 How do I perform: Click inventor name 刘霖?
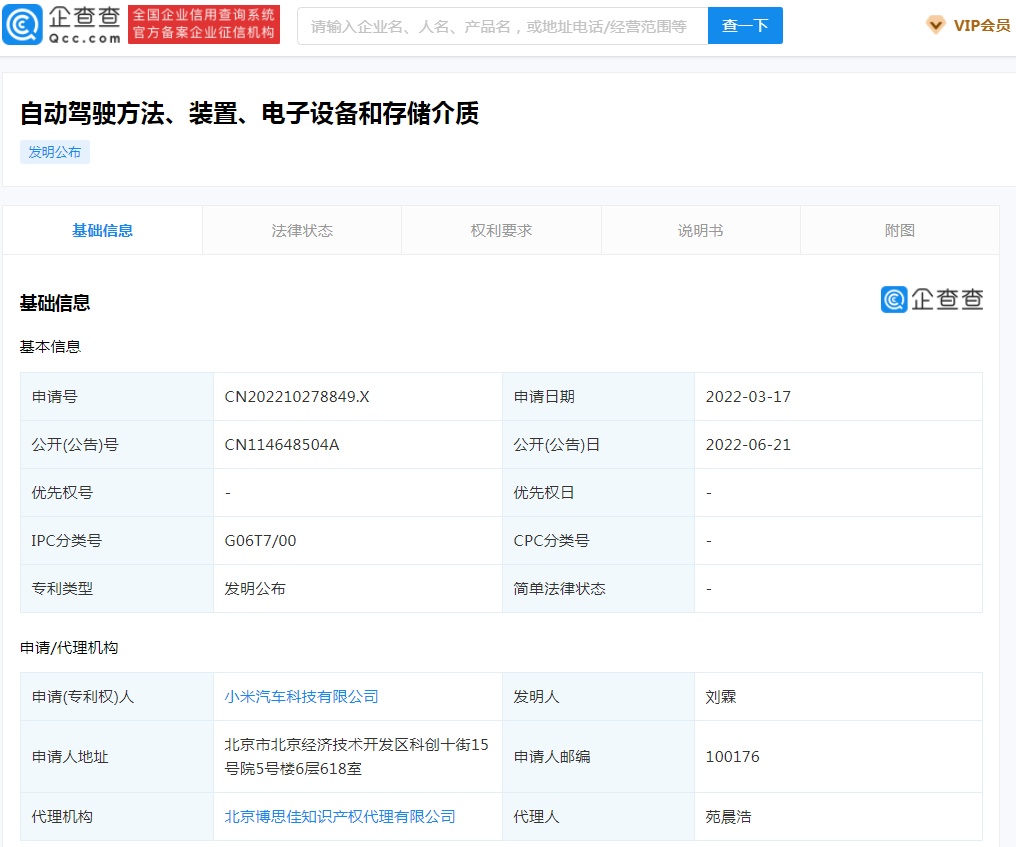click(721, 697)
